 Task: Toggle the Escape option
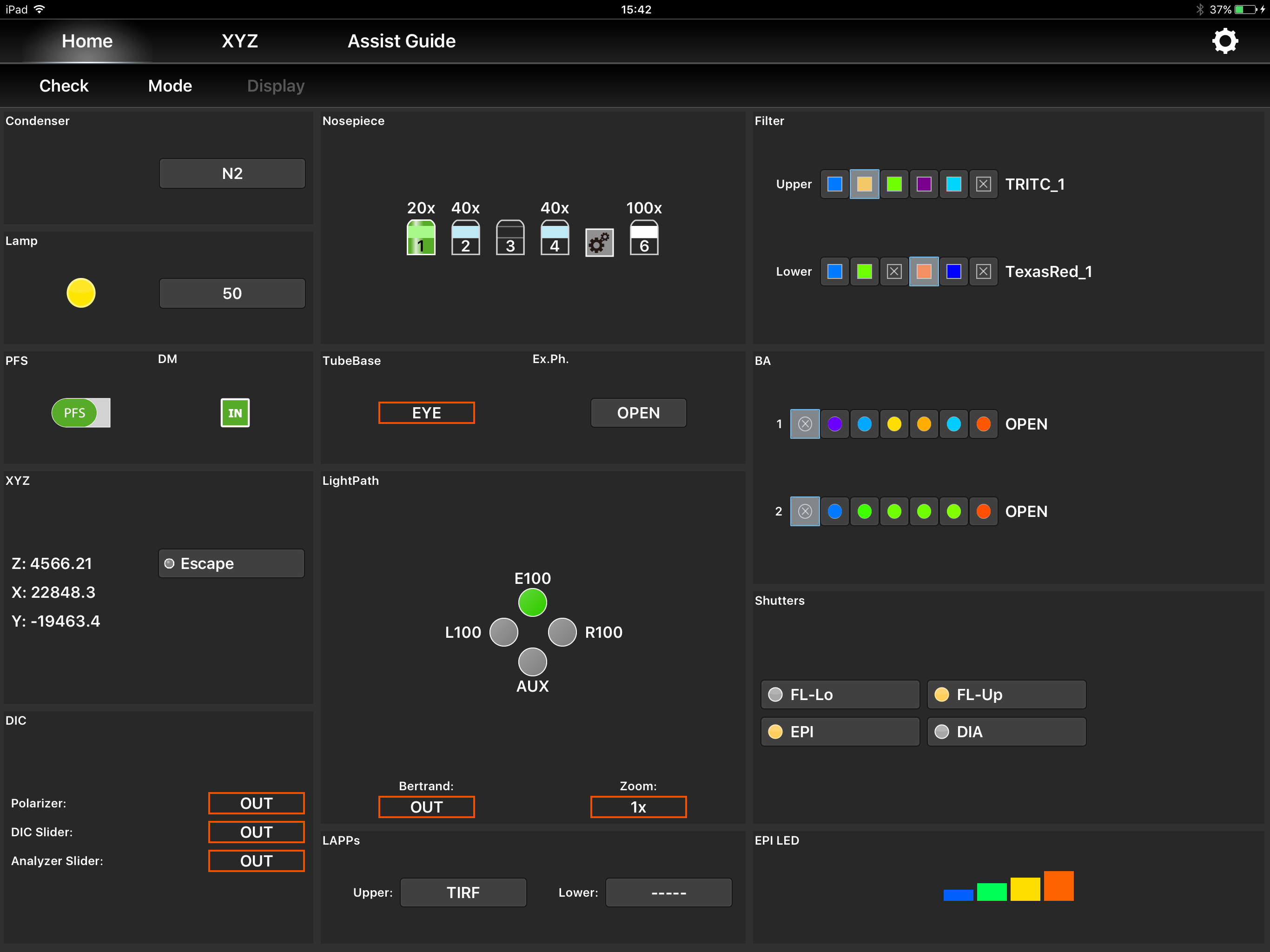pos(232,563)
